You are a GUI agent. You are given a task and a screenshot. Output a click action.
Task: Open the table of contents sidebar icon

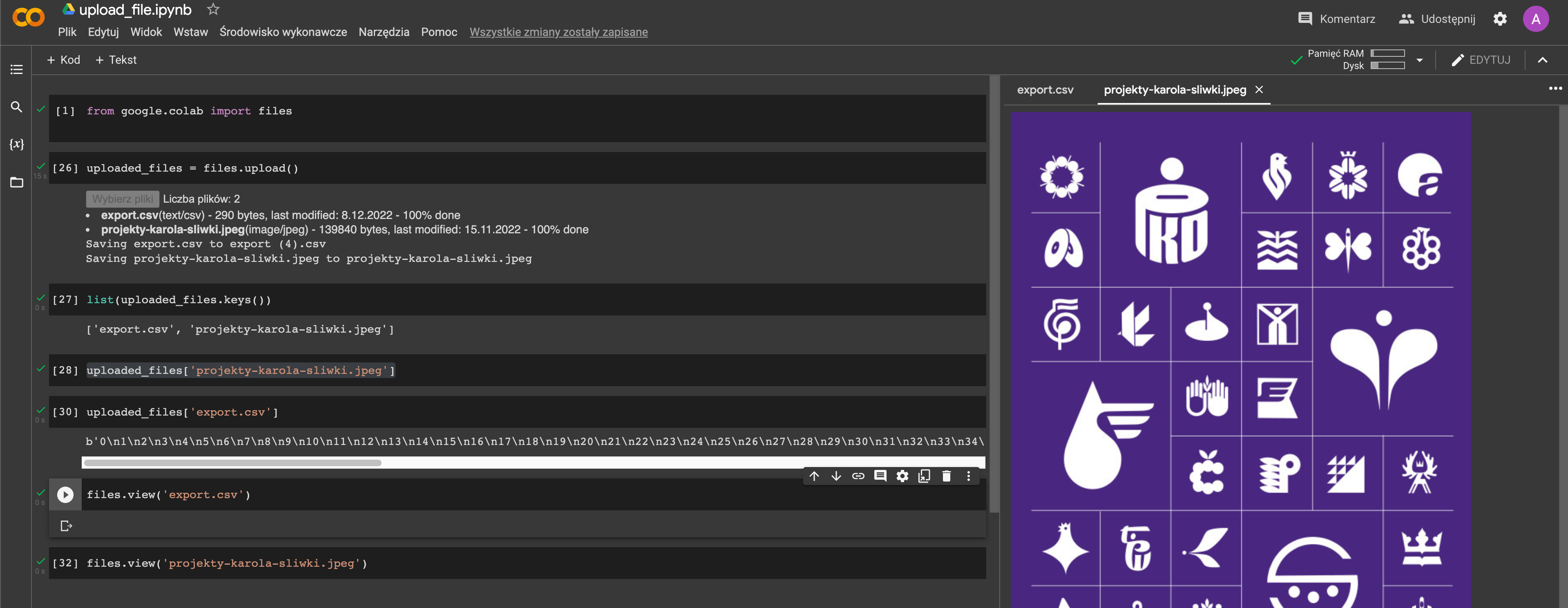(16, 69)
